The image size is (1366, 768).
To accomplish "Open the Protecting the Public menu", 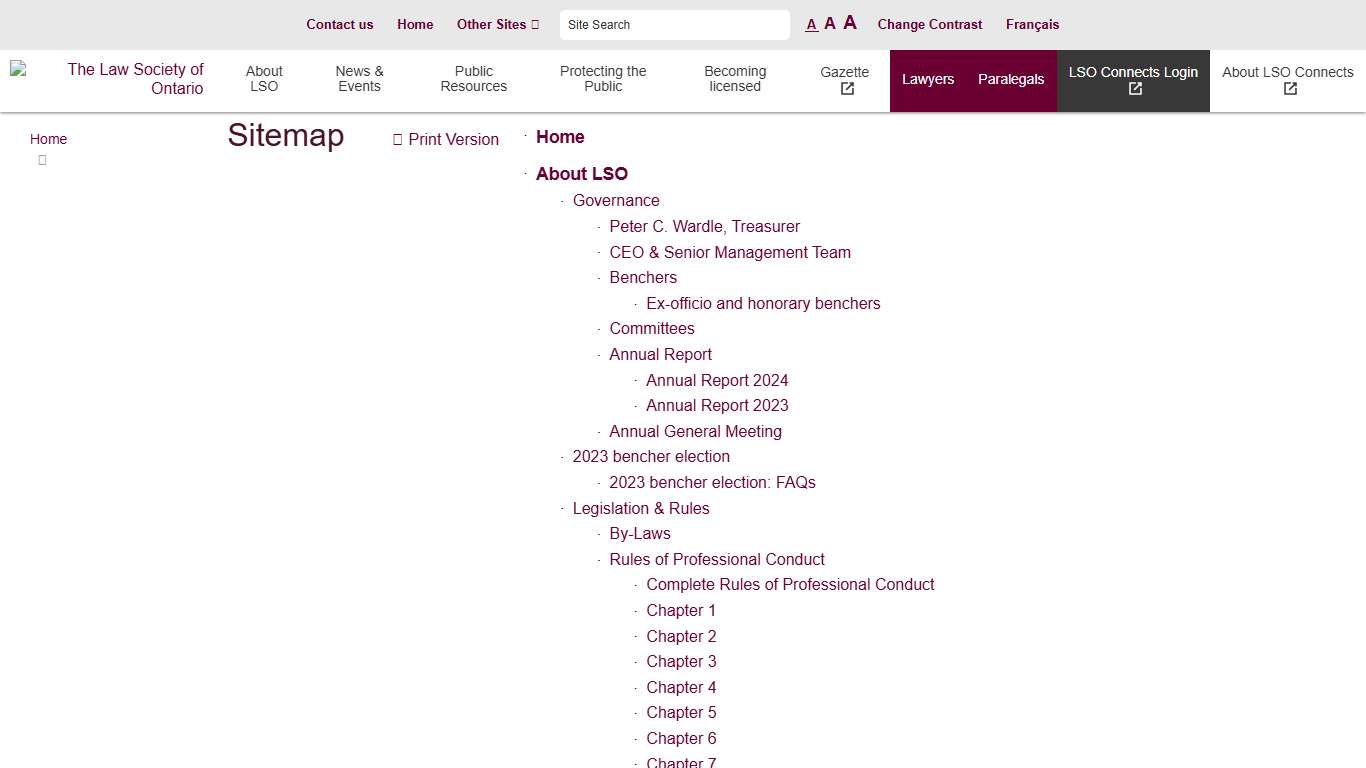I will tap(603, 79).
